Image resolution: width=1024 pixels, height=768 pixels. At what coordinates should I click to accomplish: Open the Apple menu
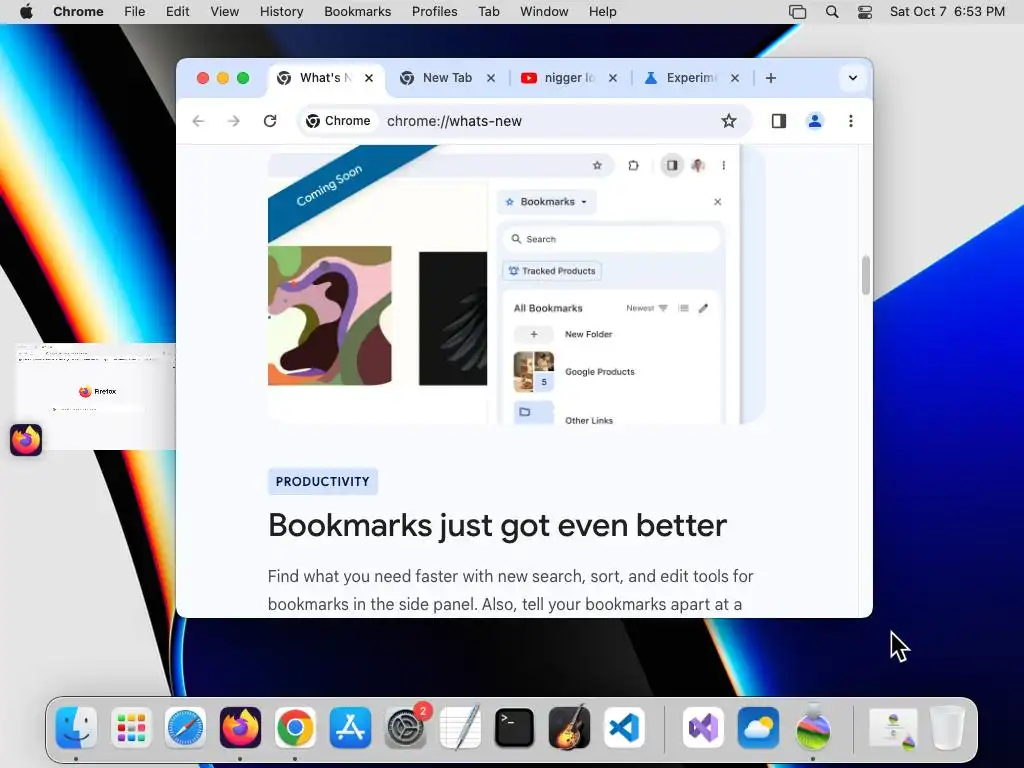[x=26, y=12]
